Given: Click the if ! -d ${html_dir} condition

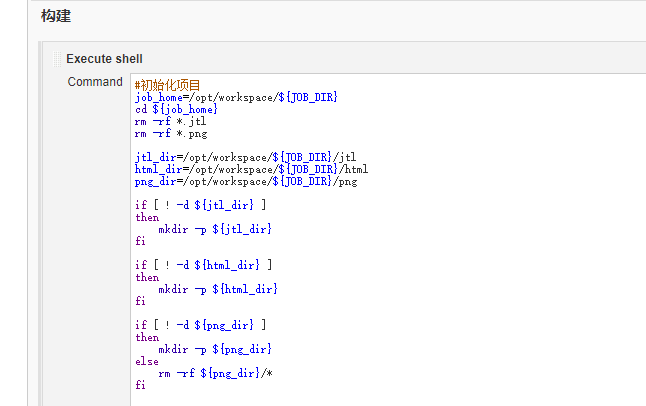Looking at the screenshot, I should click(x=203, y=265).
